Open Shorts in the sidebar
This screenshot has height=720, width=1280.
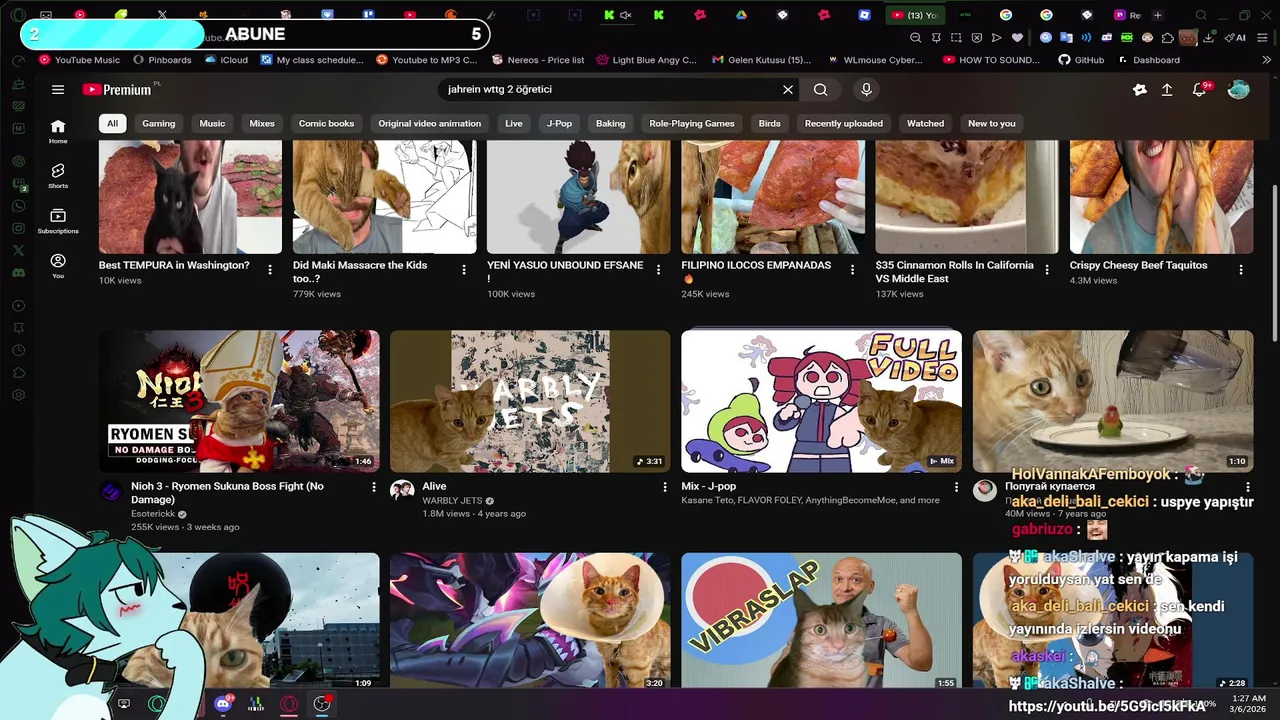pyautogui.click(x=58, y=176)
